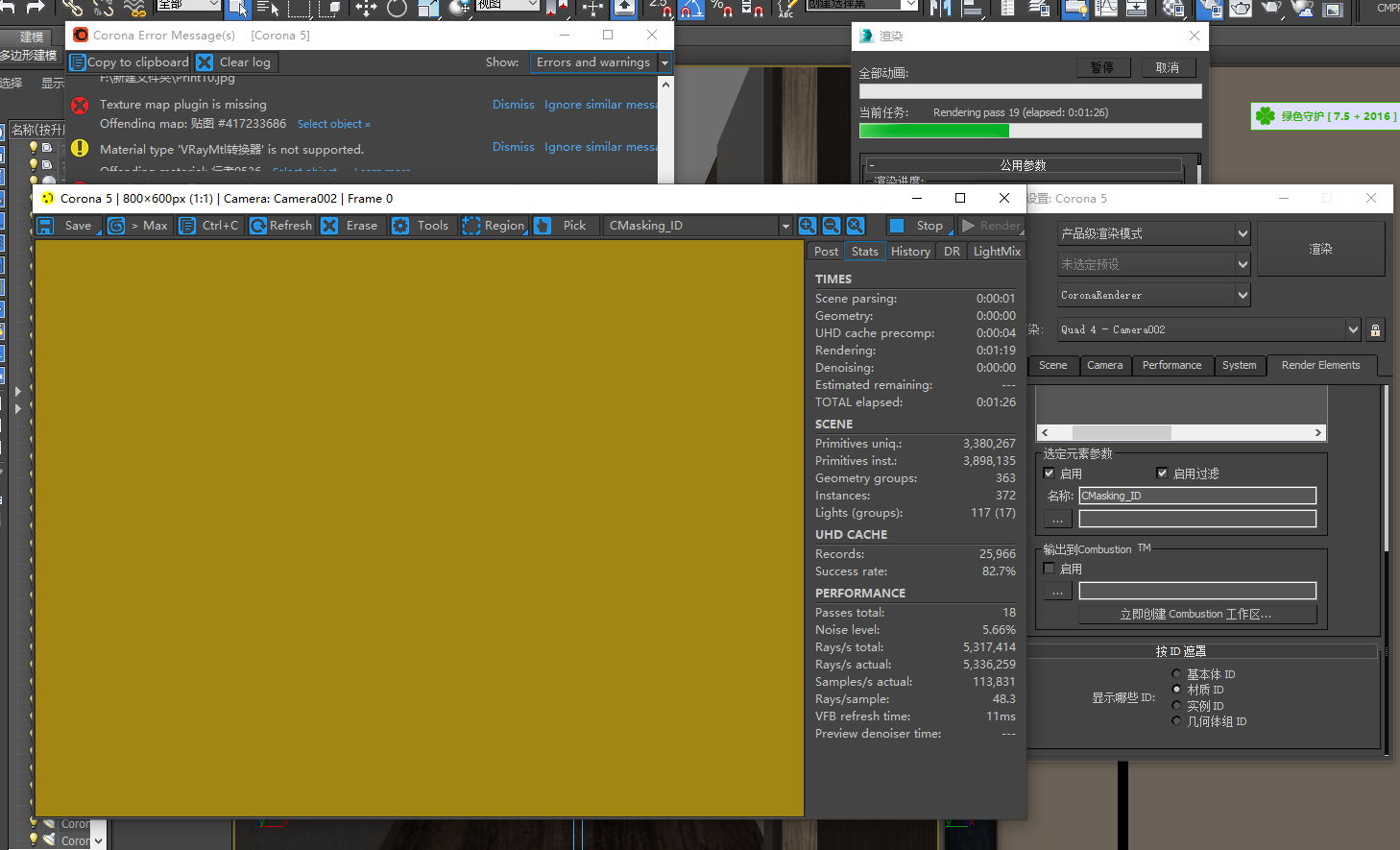Click the large 渲染 render button
Viewport: 1400px width, 850px height.
pos(1320,249)
